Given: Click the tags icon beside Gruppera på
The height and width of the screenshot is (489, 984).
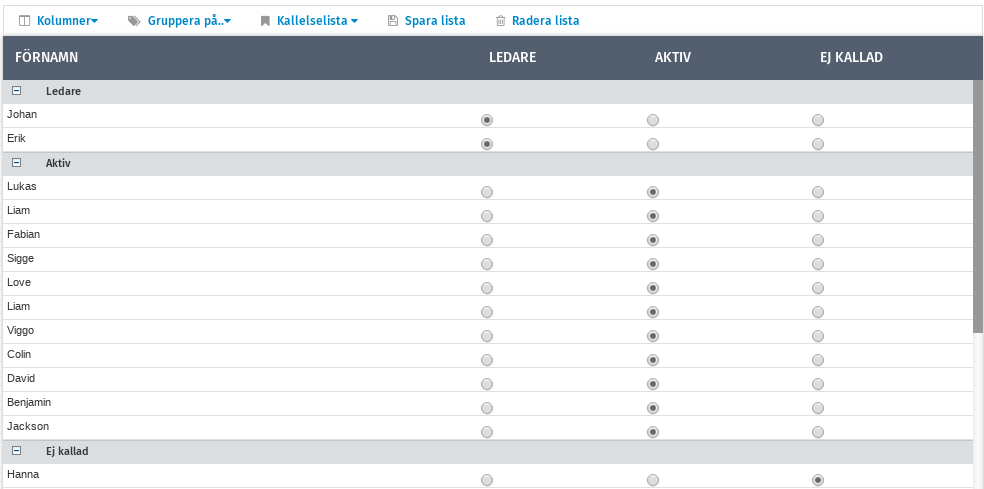Looking at the screenshot, I should pyautogui.click(x=135, y=20).
